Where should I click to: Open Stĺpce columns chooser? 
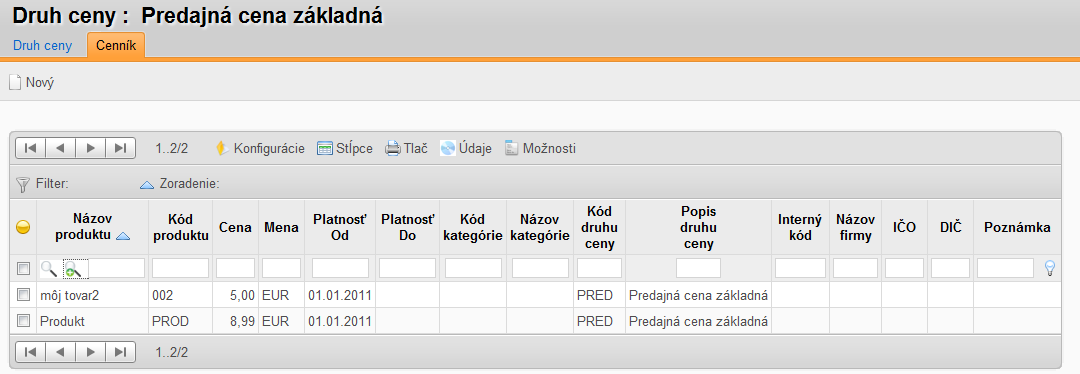pos(324,148)
